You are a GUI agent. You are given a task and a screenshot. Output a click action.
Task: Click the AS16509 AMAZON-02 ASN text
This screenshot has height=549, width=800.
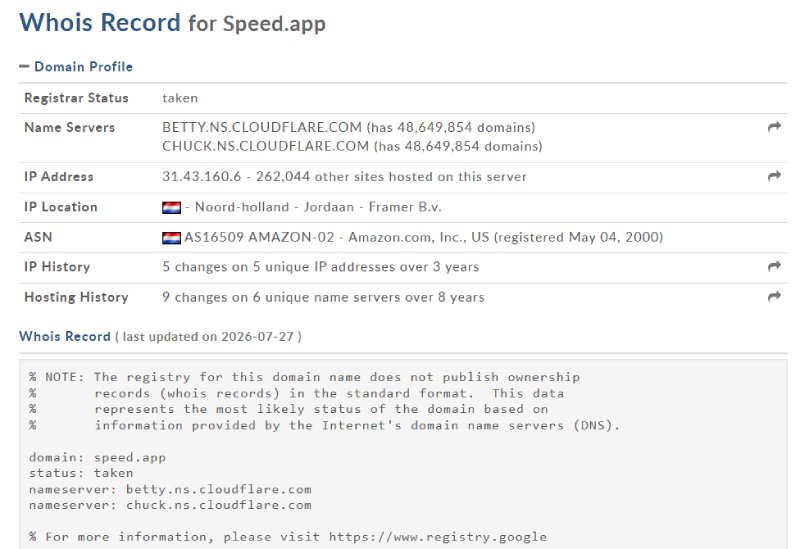point(259,237)
